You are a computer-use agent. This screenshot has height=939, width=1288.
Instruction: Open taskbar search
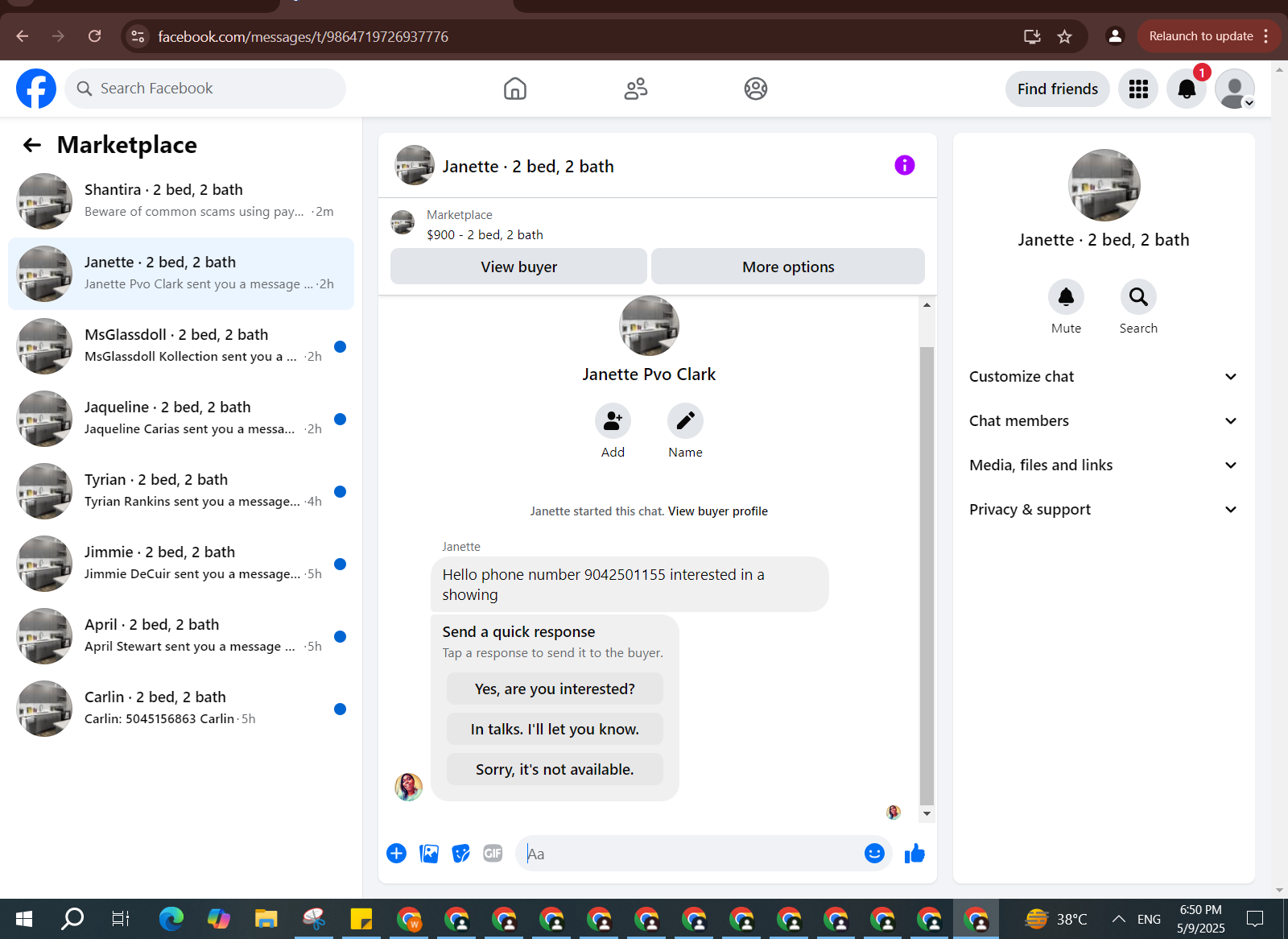(x=72, y=919)
